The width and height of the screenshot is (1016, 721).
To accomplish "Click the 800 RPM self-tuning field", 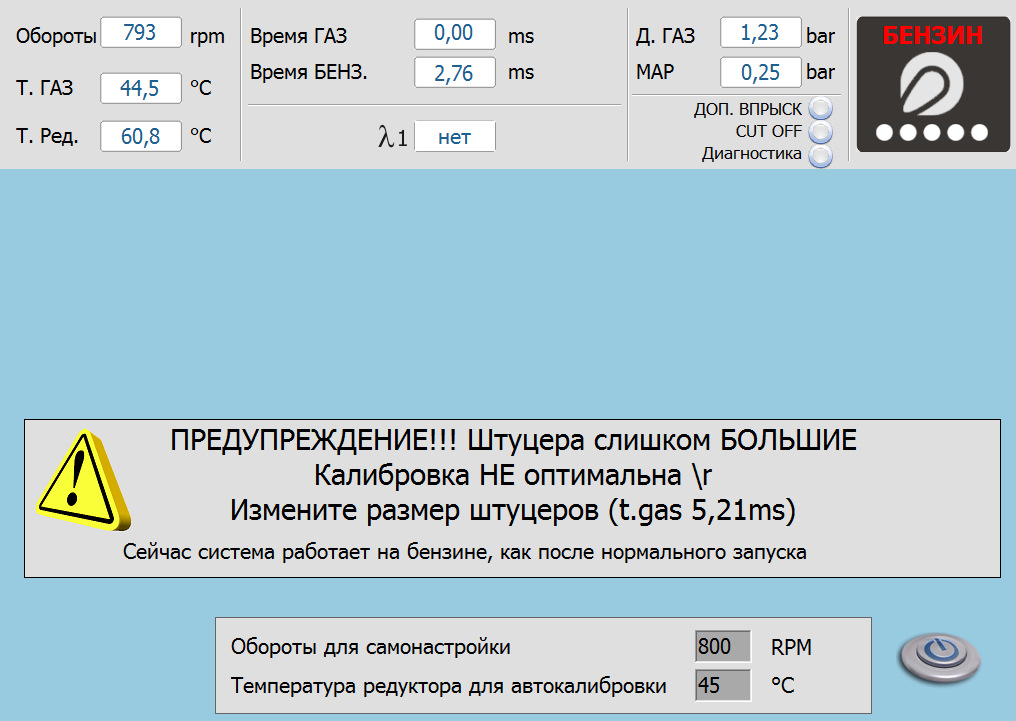I will click(722, 647).
